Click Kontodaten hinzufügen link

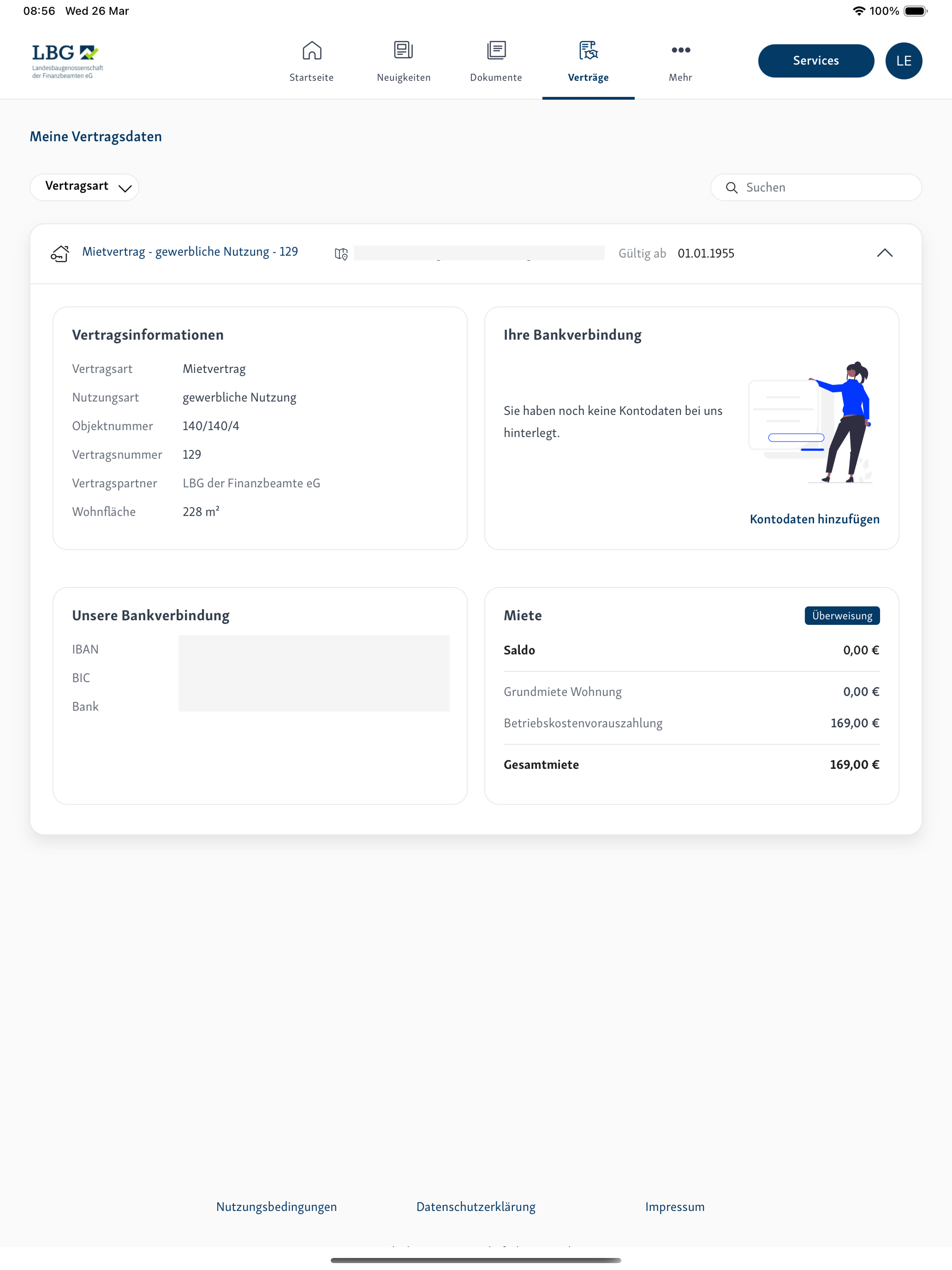click(814, 519)
